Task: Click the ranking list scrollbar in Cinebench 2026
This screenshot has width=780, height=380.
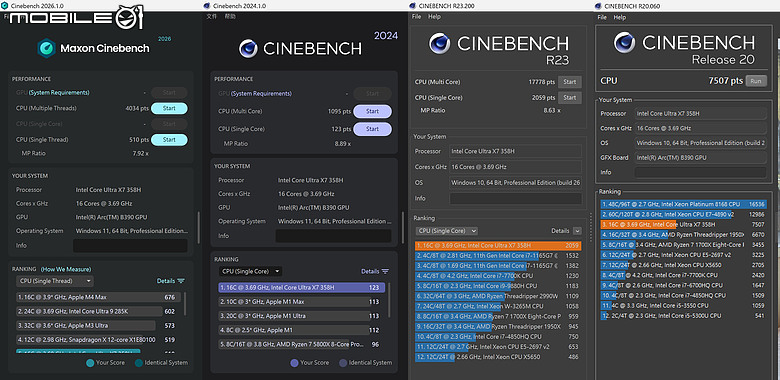Action: click(x=186, y=303)
